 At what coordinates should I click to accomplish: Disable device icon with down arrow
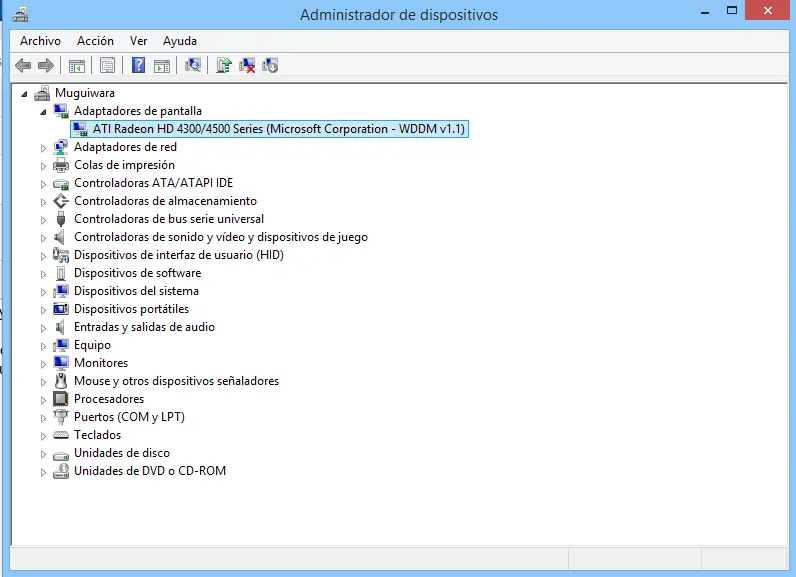point(270,65)
